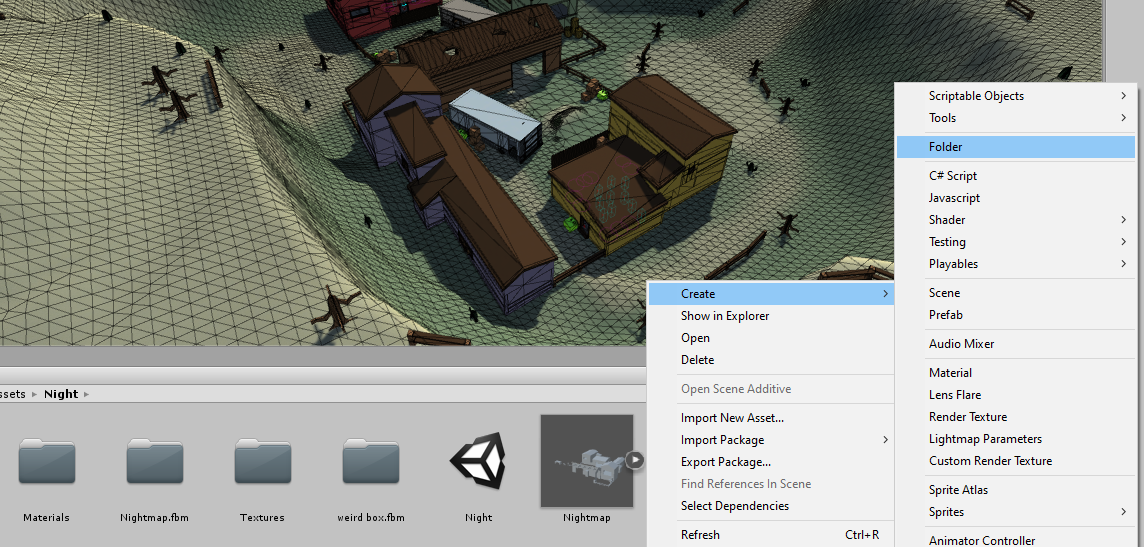
Task: Open the Nightmap.fbm folder icon
Action: coord(155,460)
